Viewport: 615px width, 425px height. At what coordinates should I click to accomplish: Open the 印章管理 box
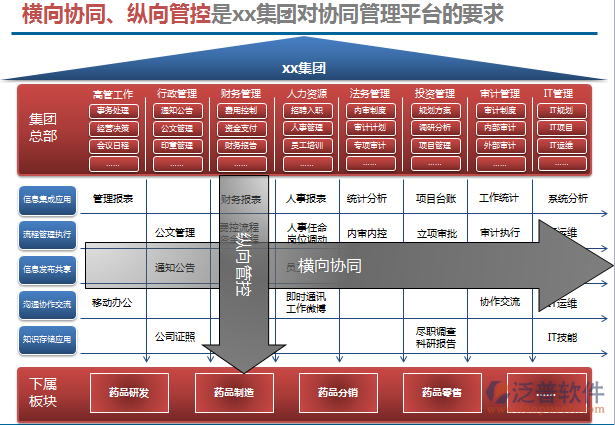tap(178, 146)
